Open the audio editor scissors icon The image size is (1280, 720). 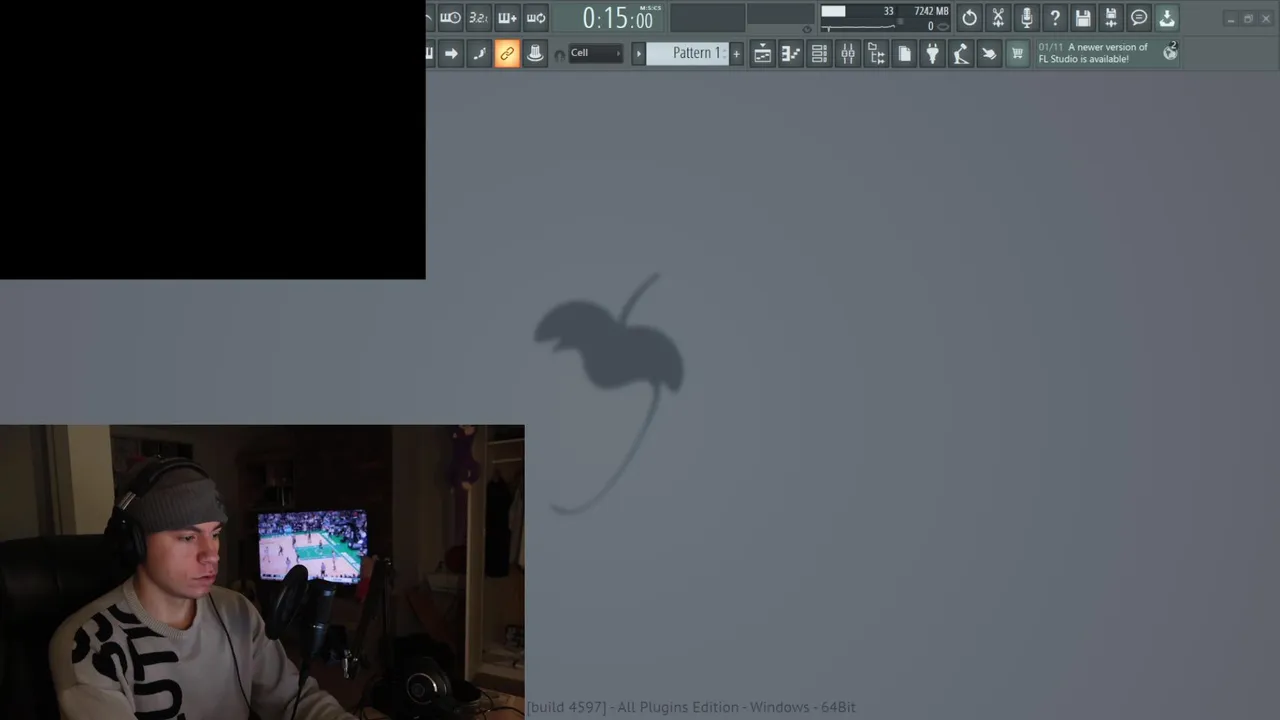coord(998,18)
